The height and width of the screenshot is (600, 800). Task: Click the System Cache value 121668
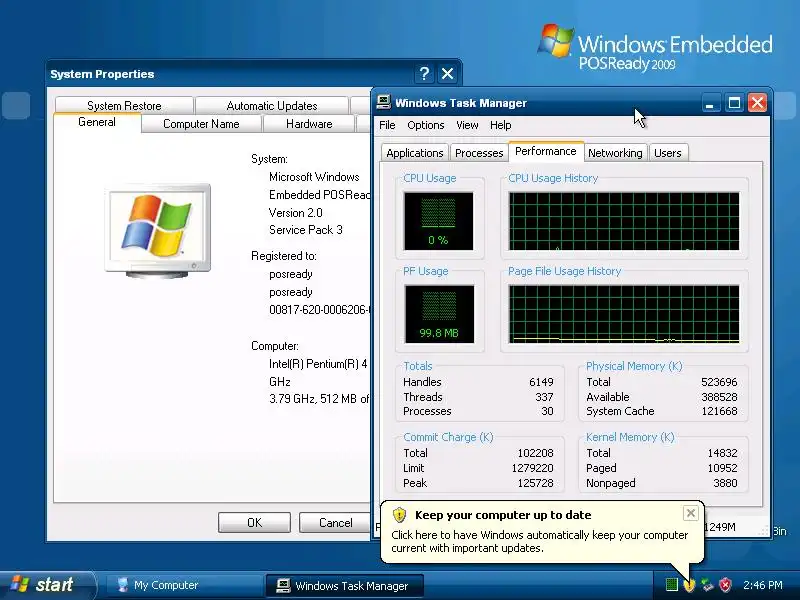pyautogui.click(x=719, y=411)
